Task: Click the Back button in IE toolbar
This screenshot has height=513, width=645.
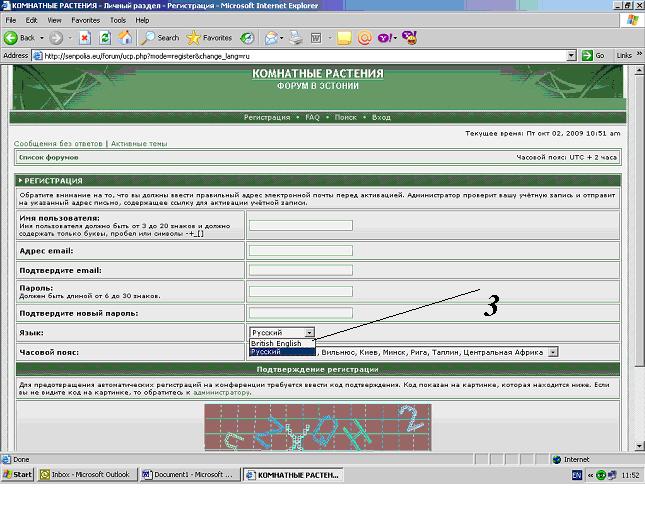Action: point(20,38)
